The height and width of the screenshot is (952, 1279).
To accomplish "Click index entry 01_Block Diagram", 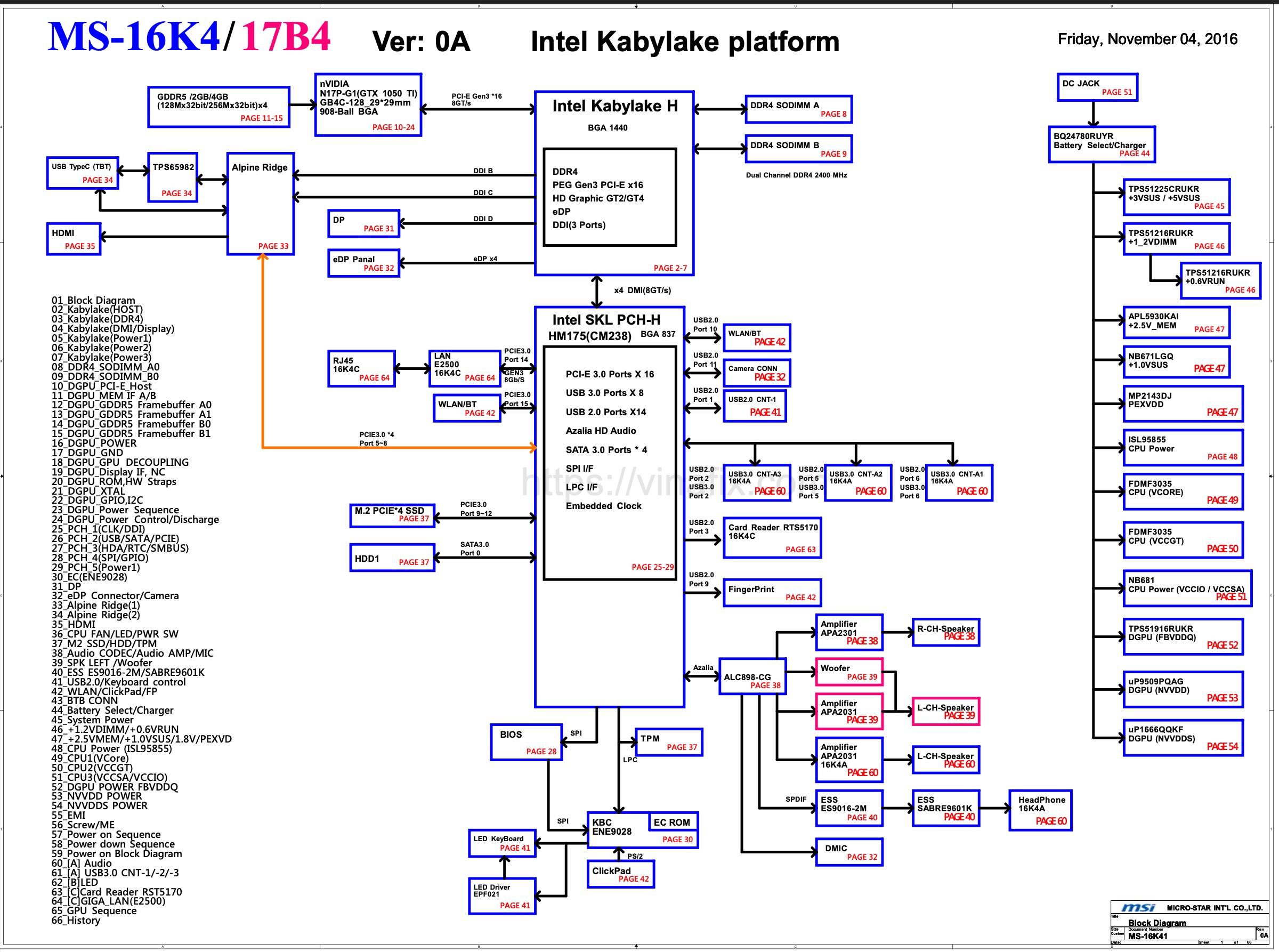I will pos(93,300).
